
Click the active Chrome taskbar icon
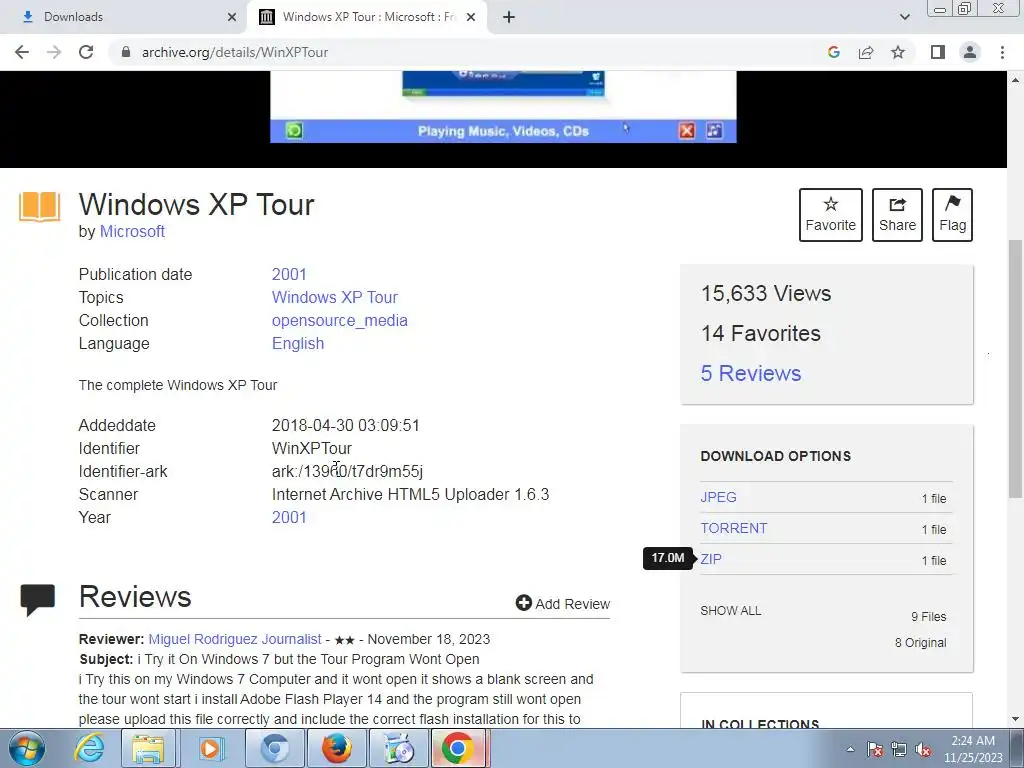pos(458,748)
